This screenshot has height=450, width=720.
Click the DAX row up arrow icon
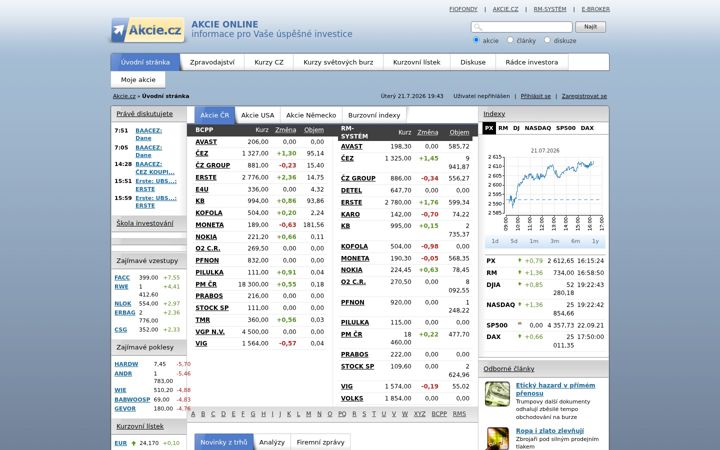pyautogui.click(x=520, y=337)
